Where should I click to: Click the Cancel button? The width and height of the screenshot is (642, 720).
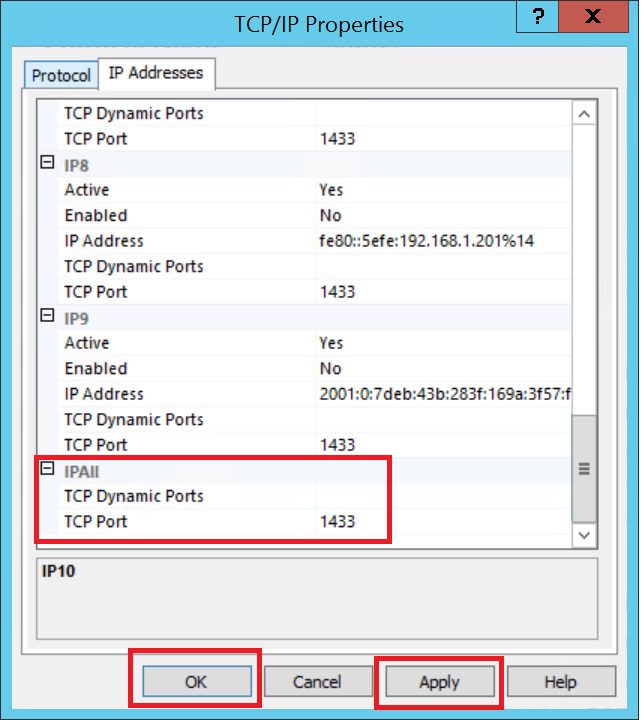(318, 682)
